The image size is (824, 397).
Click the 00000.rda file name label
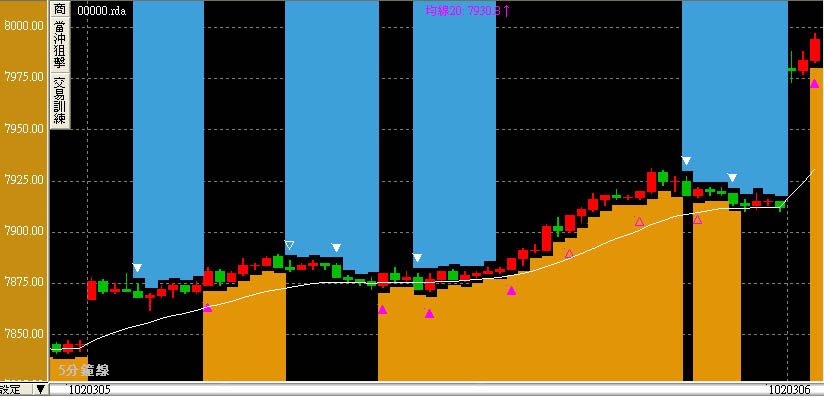101,11
